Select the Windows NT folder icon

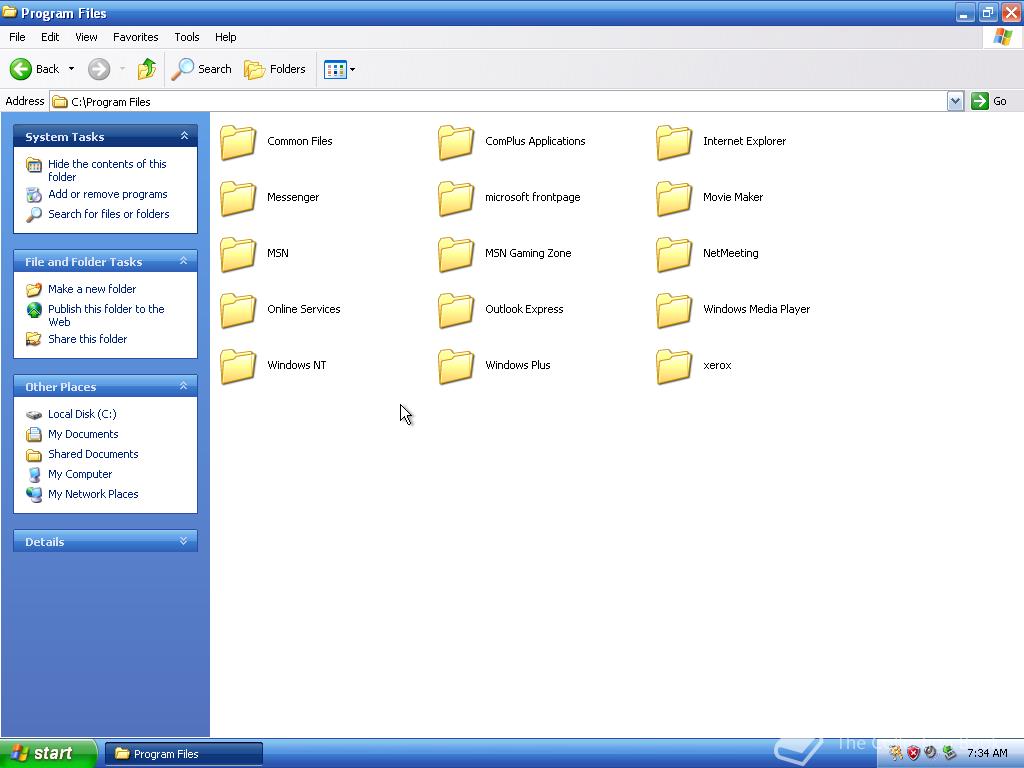238,366
